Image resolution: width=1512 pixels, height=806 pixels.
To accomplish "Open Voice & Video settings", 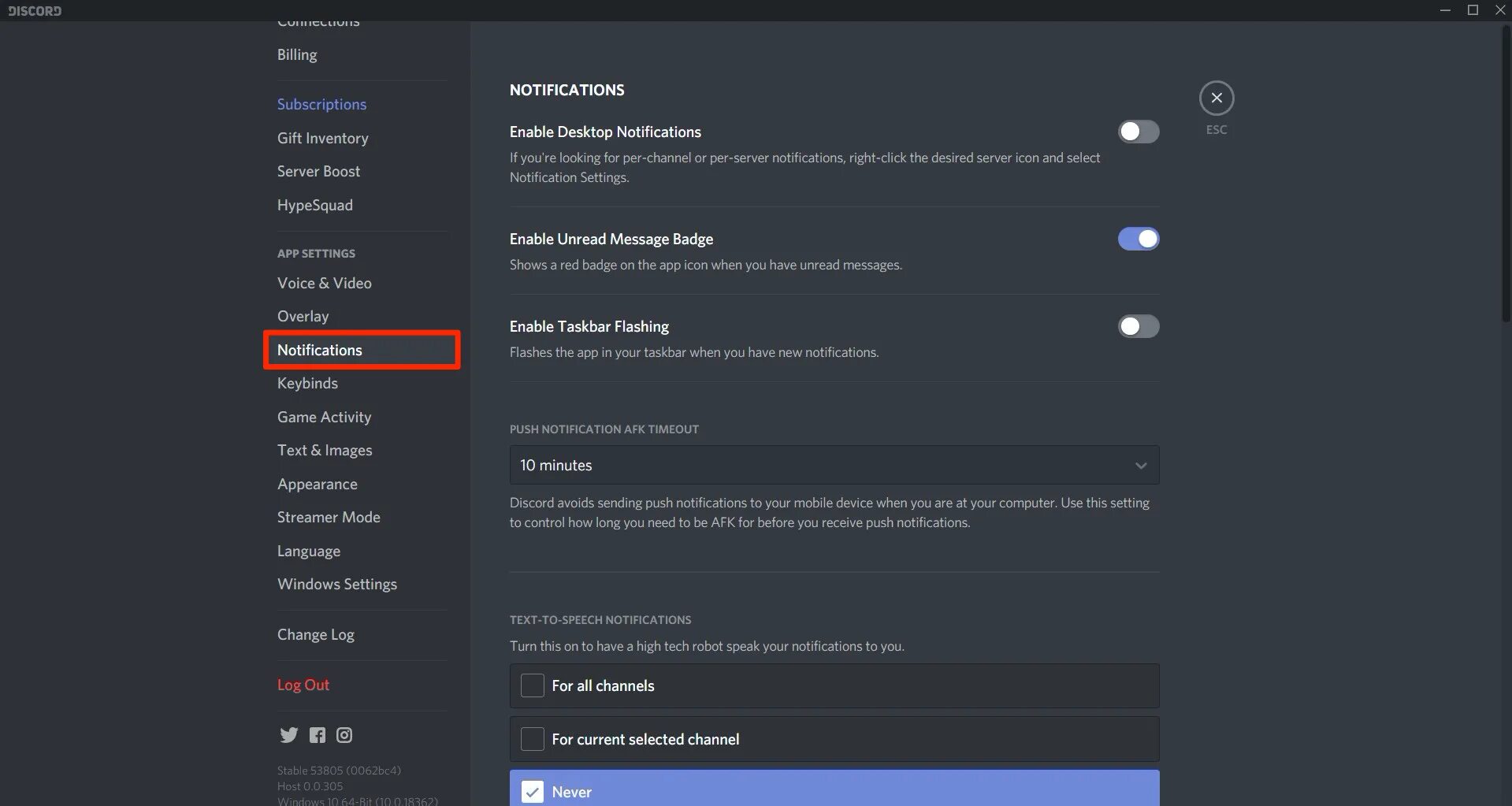I will pos(325,283).
